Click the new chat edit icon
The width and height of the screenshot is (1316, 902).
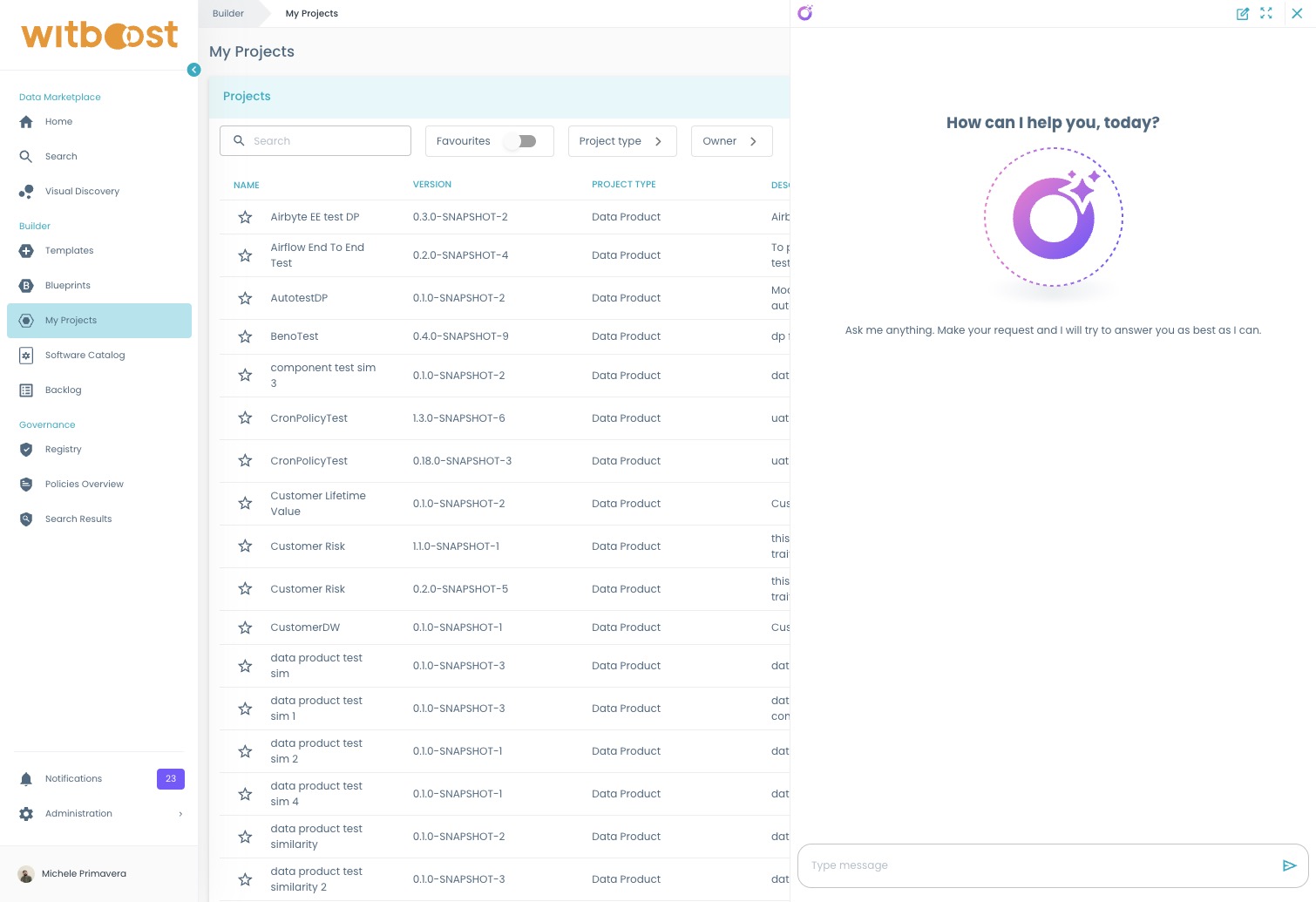1243,13
